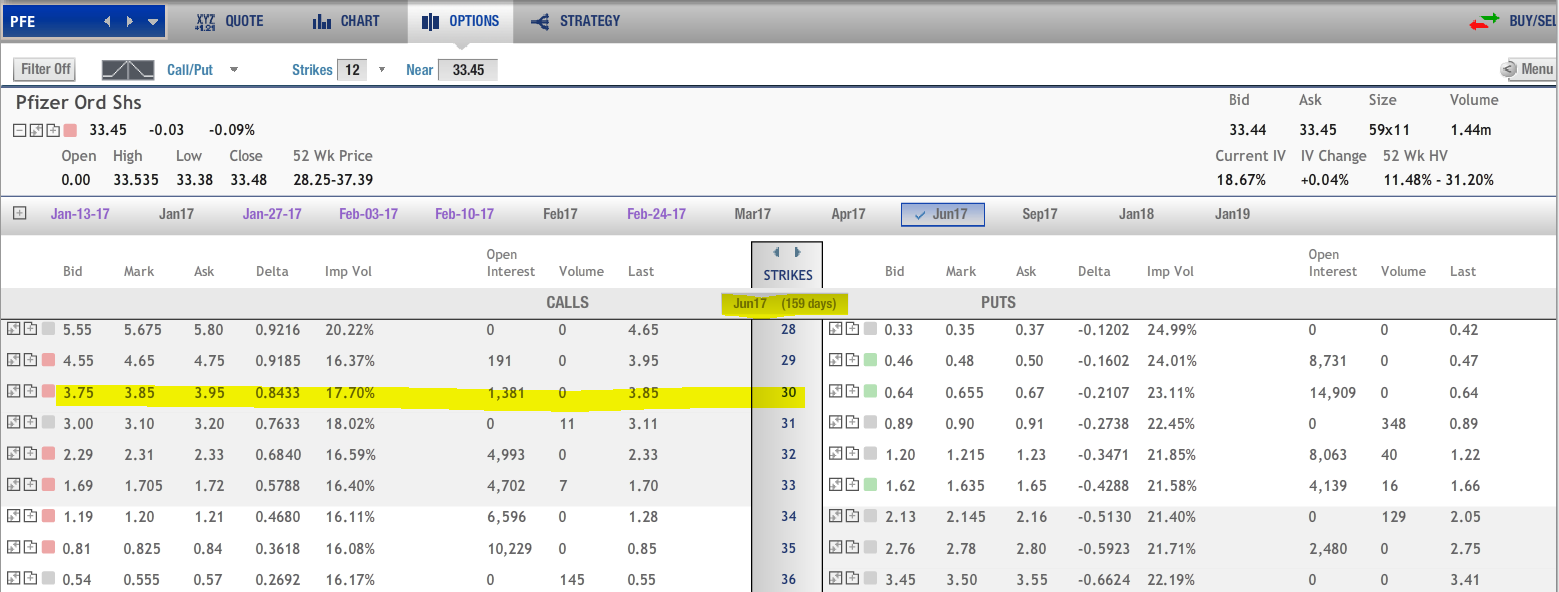Shift strikes right using the arrow above STRIKES
The height and width of the screenshot is (592, 1559).
point(797,253)
